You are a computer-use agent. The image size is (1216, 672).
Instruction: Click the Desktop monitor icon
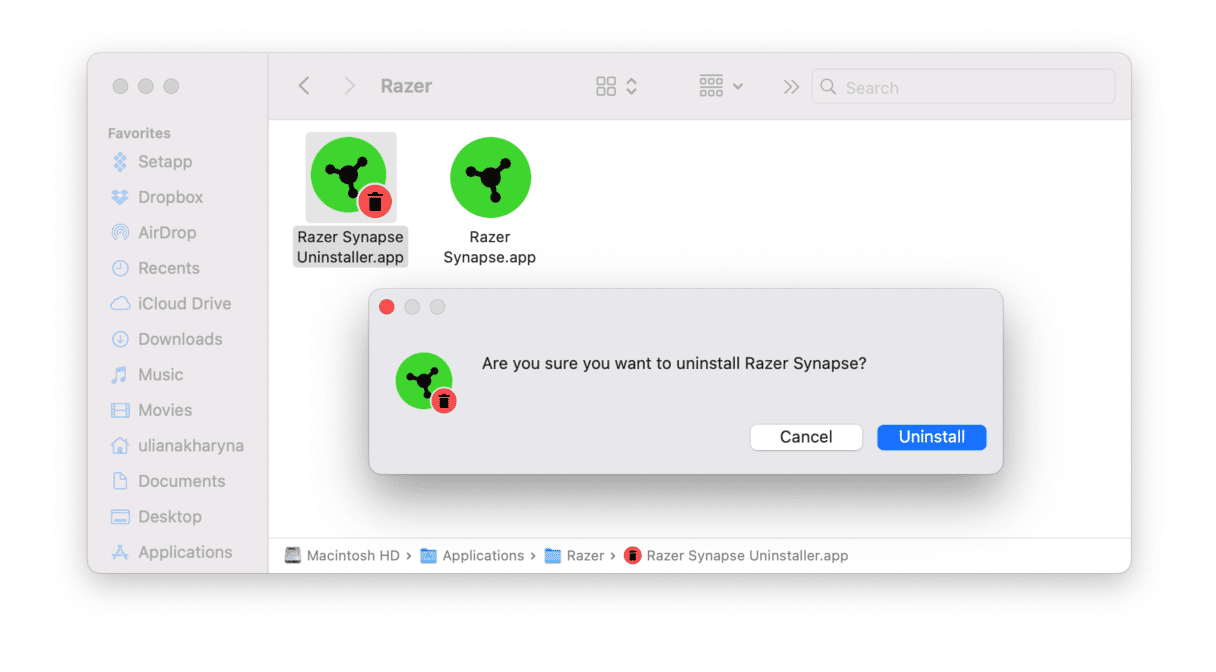pos(120,517)
